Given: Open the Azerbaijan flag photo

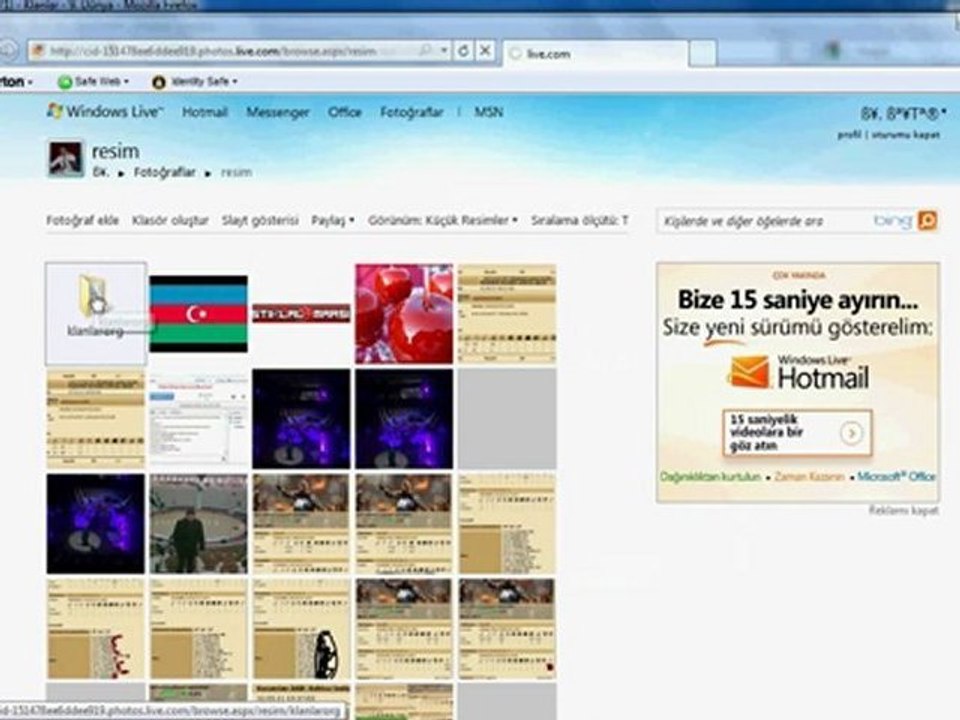Looking at the screenshot, I should [x=198, y=313].
